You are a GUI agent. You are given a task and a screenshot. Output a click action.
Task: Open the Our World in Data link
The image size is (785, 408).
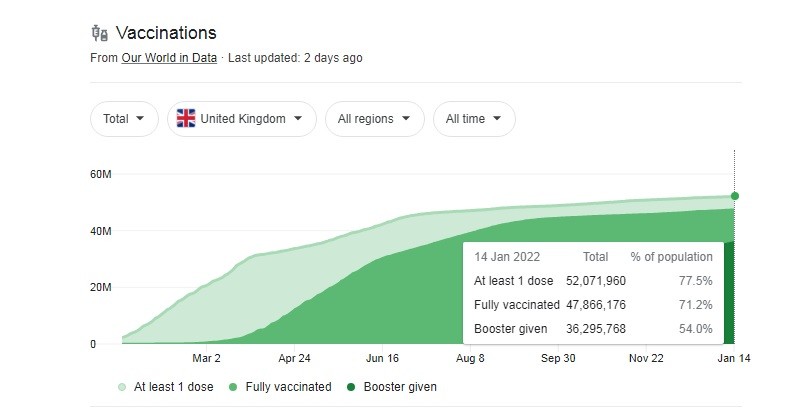tap(169, 58)
